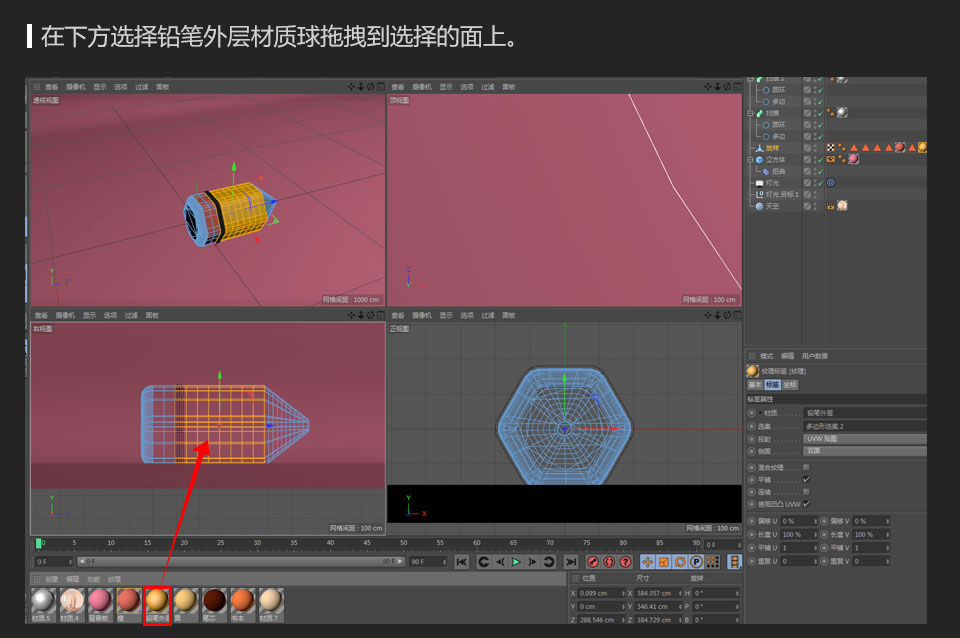Image resolution: width=960 pixels, height=638 pixels.
Task: Click rotate view icon in perspective viewport toolbar
Action: point(370,86)
